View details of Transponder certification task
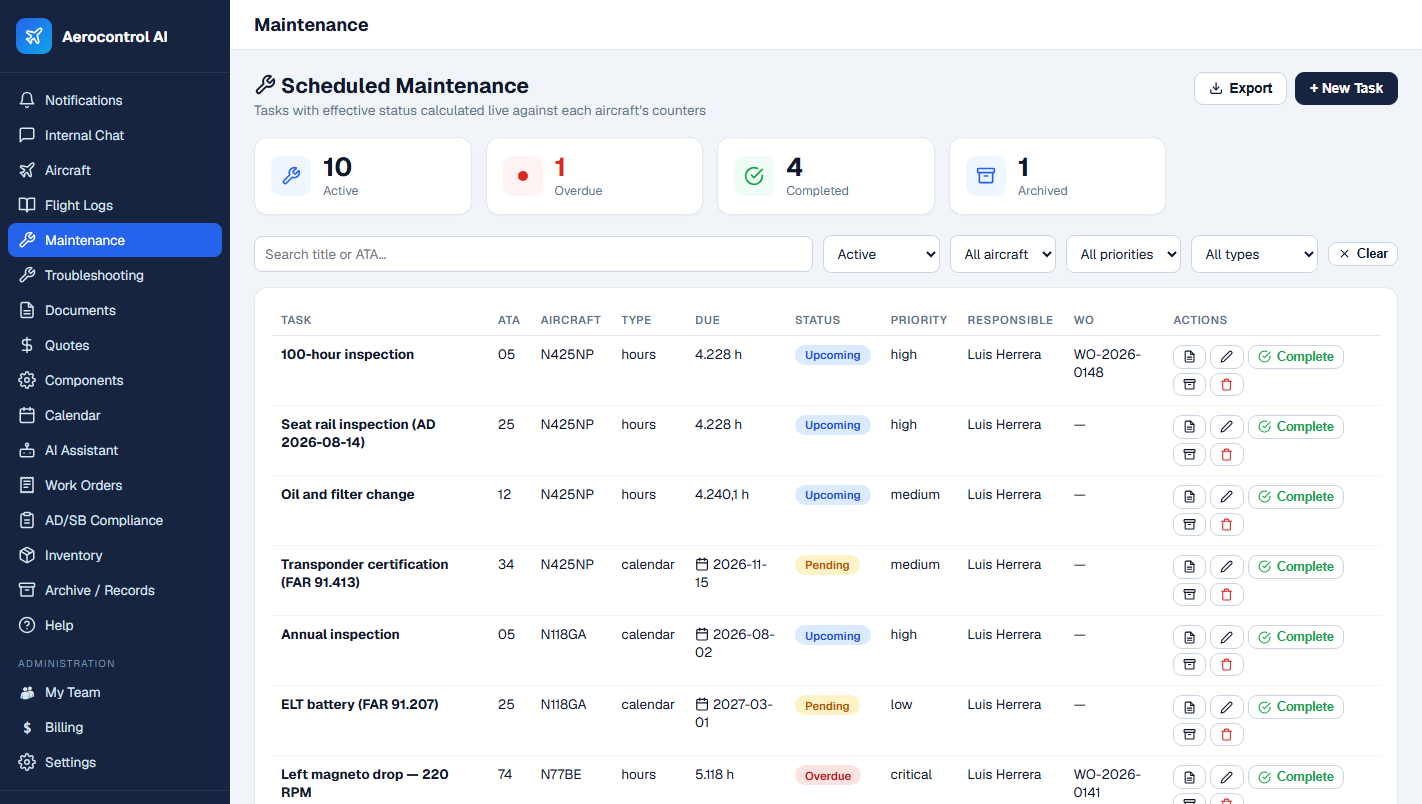Screen dimensions: 1422x804 1189,567
